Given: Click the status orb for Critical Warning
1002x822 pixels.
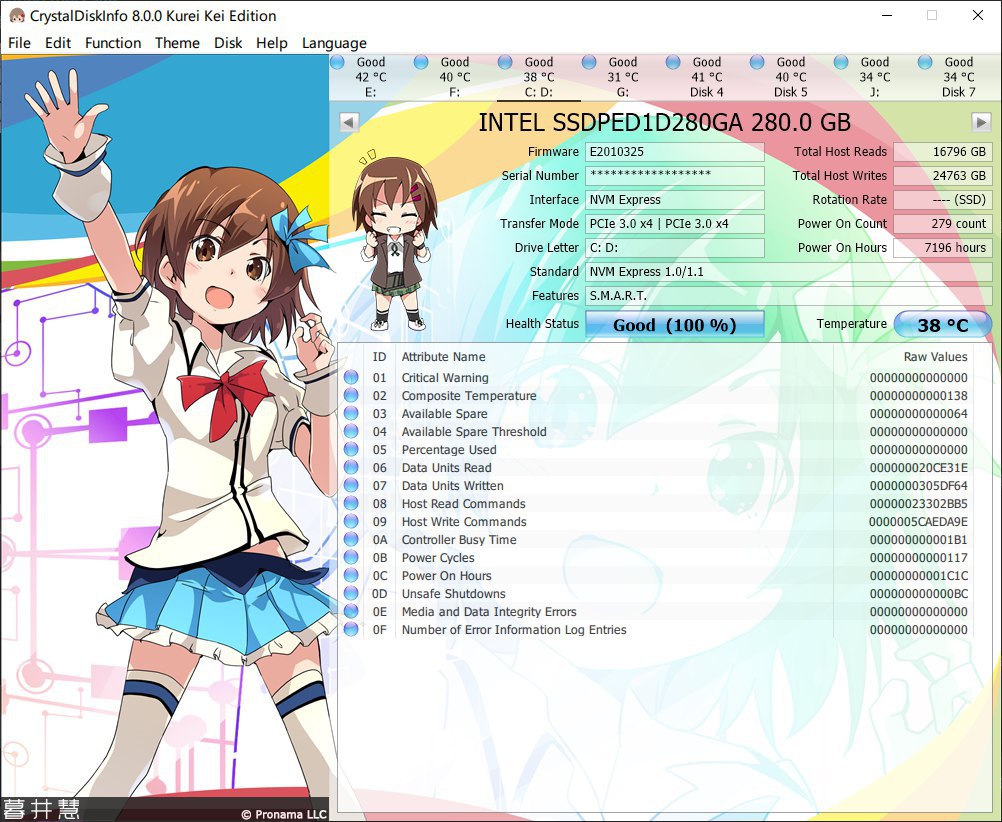Looking at the screenshot, I should [x=351, y=377].
